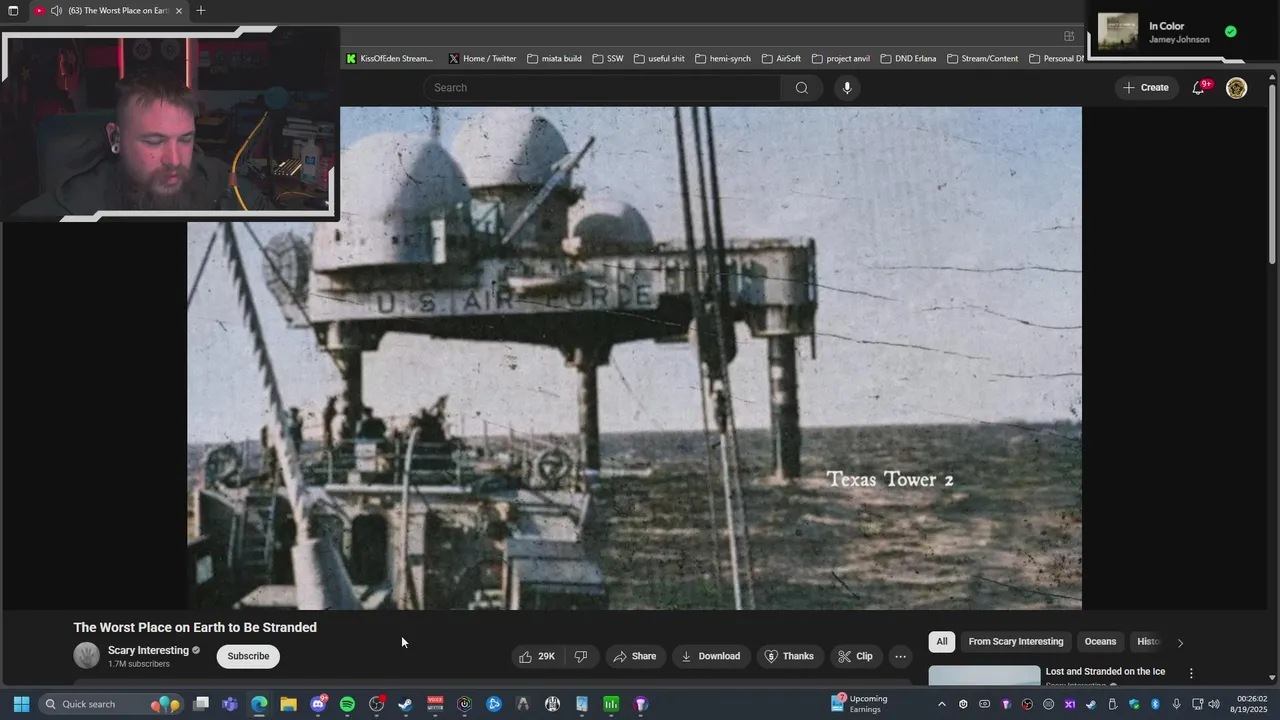Open options for Lost and Stranded video
The height and width of the screenshot is (720, 1280).
coord(1191,673)
